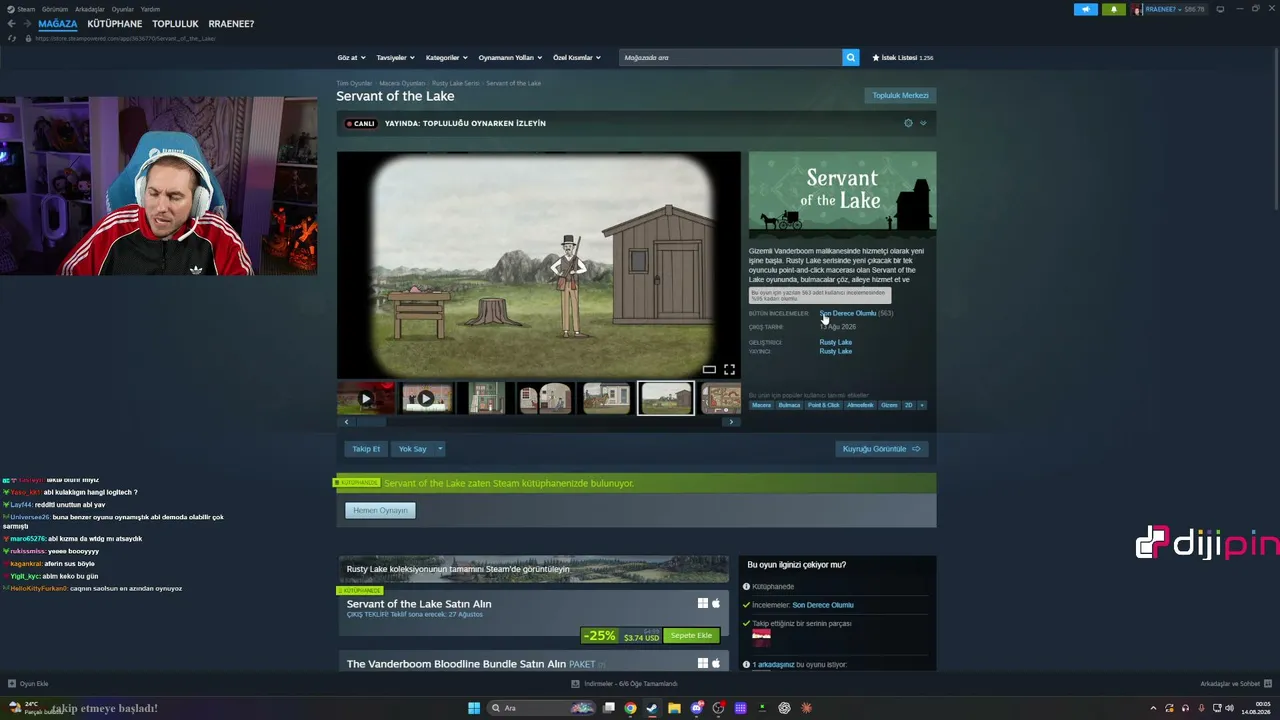Open the İstek Listesi wishlist star link
Viewport: 1280px width, 720px height.
pos(902,58)
